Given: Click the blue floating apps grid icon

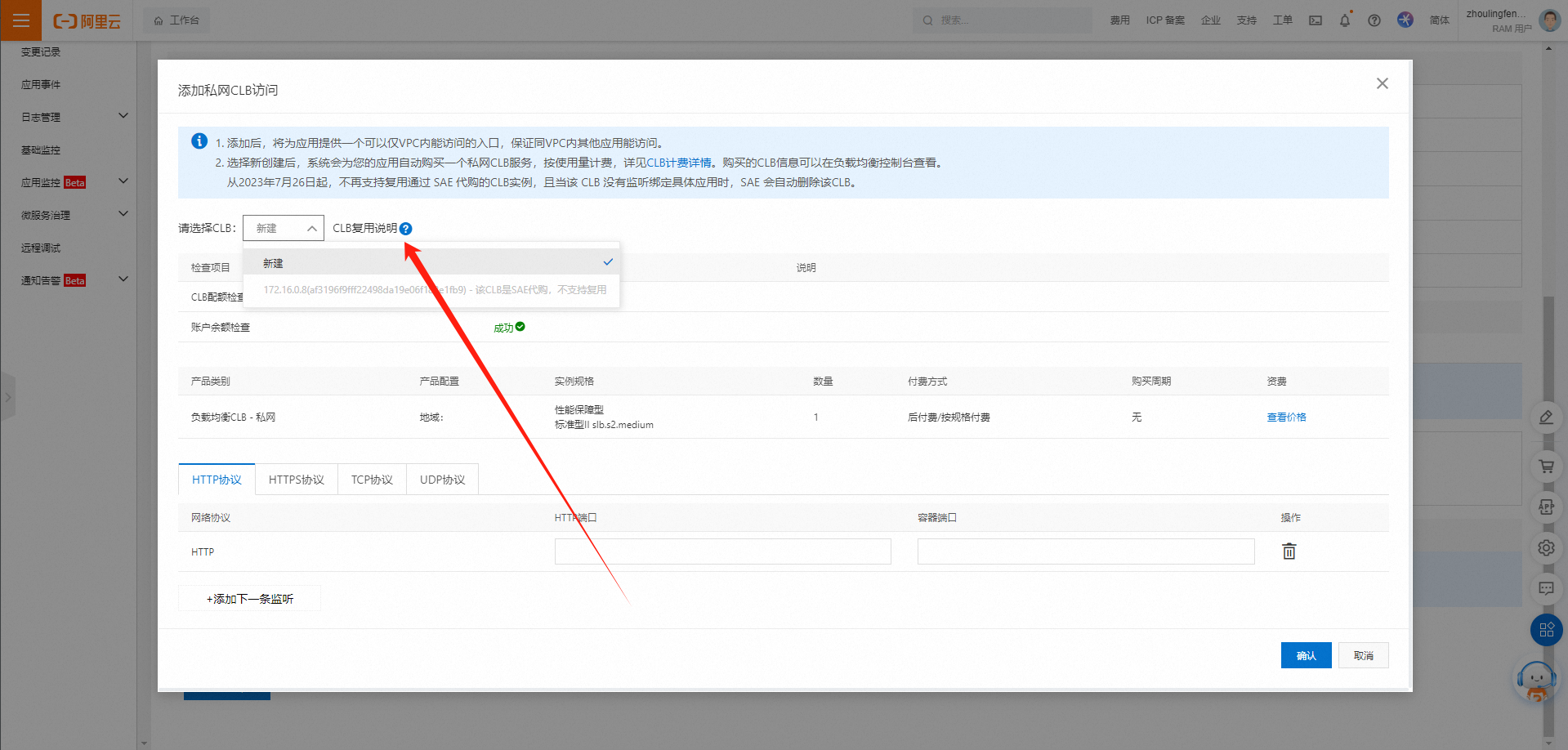Looking at the screenshot, I should [x=1546, y=630].
